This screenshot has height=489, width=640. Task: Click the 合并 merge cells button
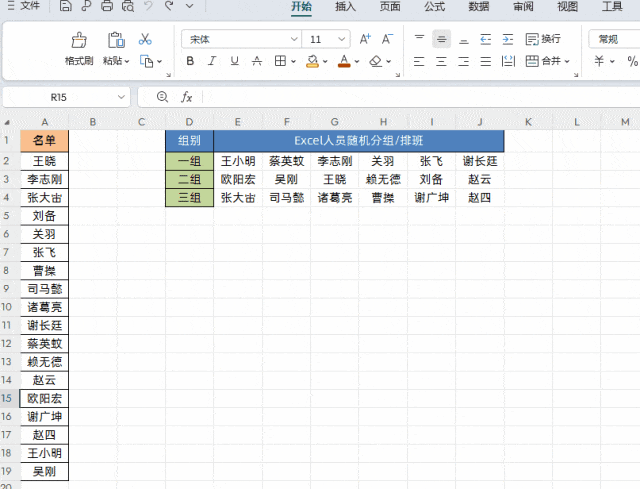pos(543,61)
